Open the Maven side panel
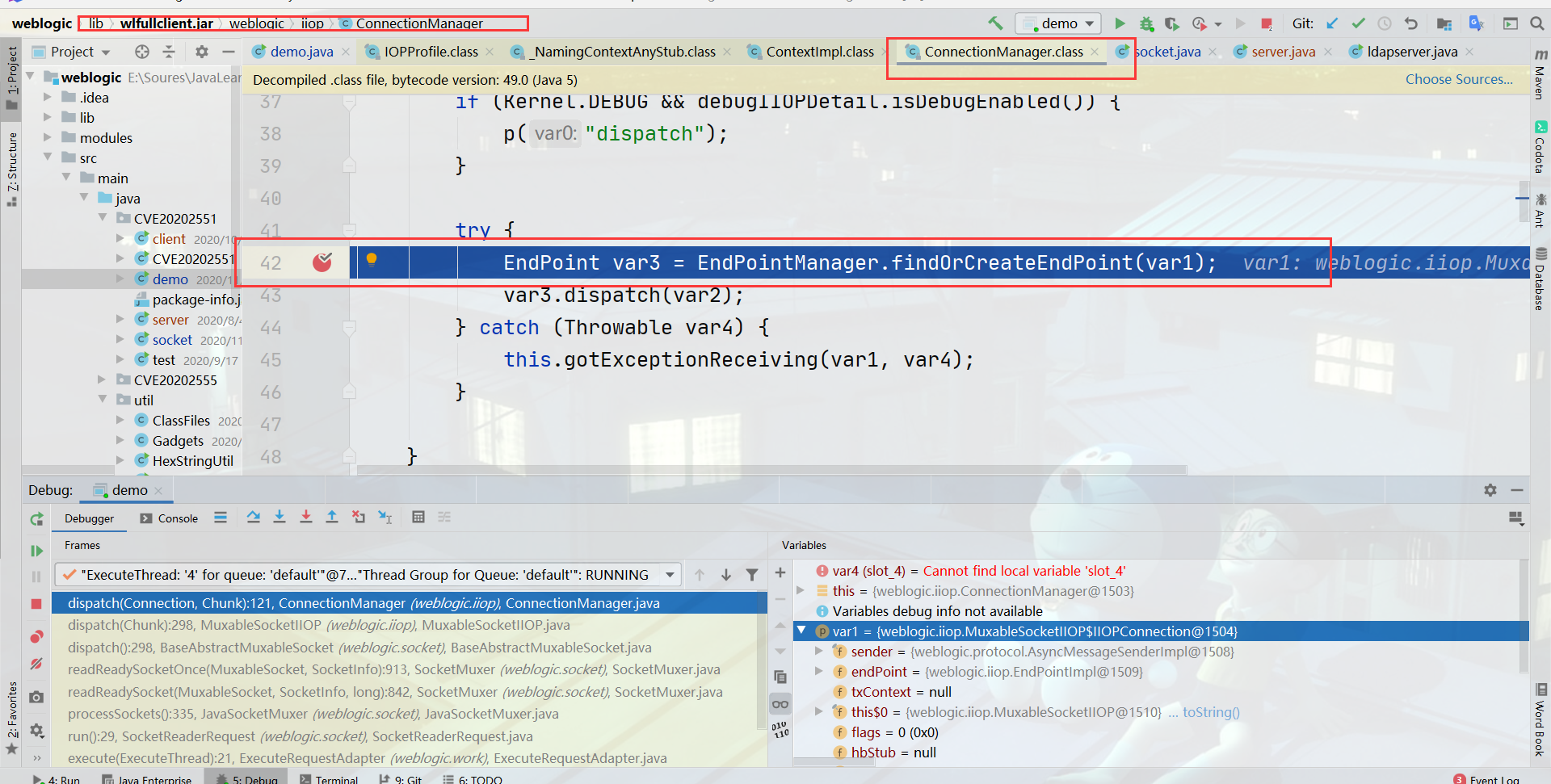 pyautogui.click(x=1540, y=74)
